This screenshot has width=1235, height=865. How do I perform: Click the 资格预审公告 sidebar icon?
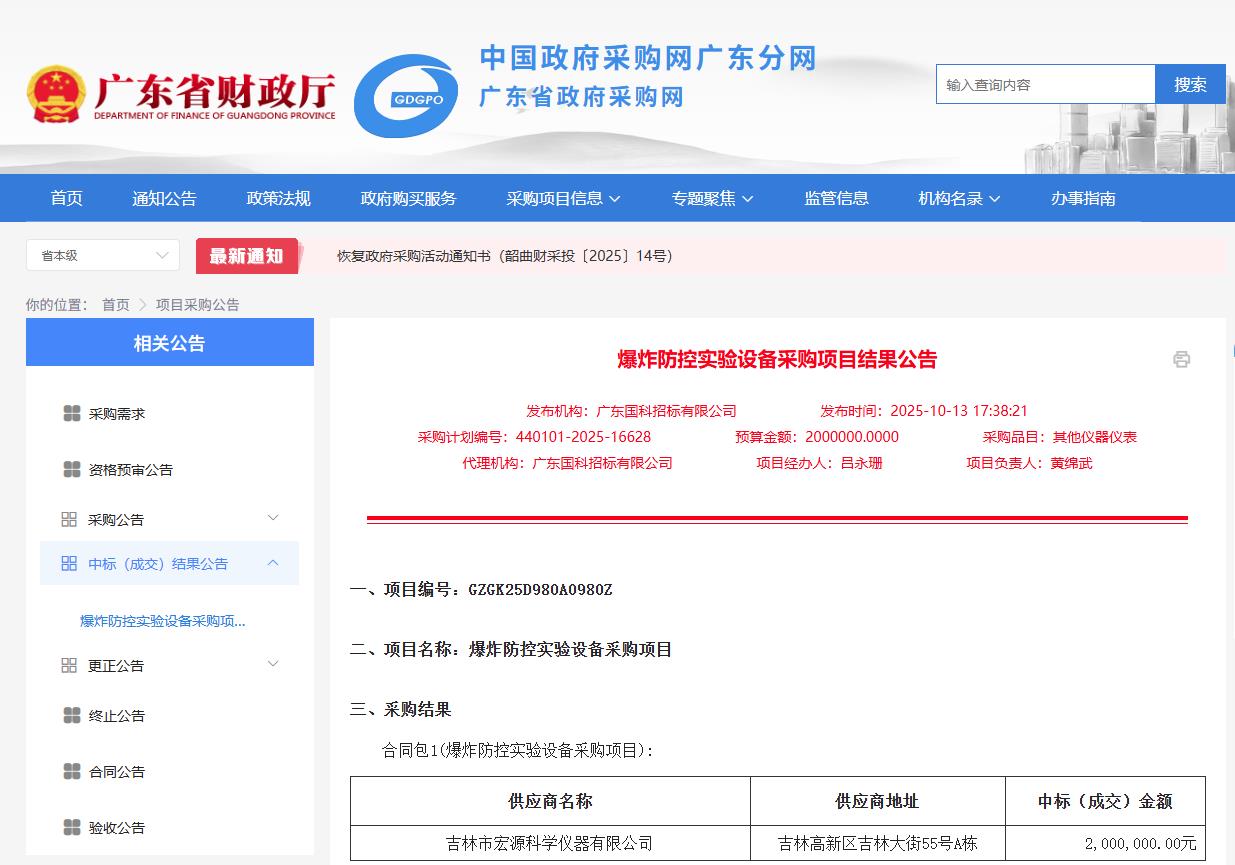point(72,470)
